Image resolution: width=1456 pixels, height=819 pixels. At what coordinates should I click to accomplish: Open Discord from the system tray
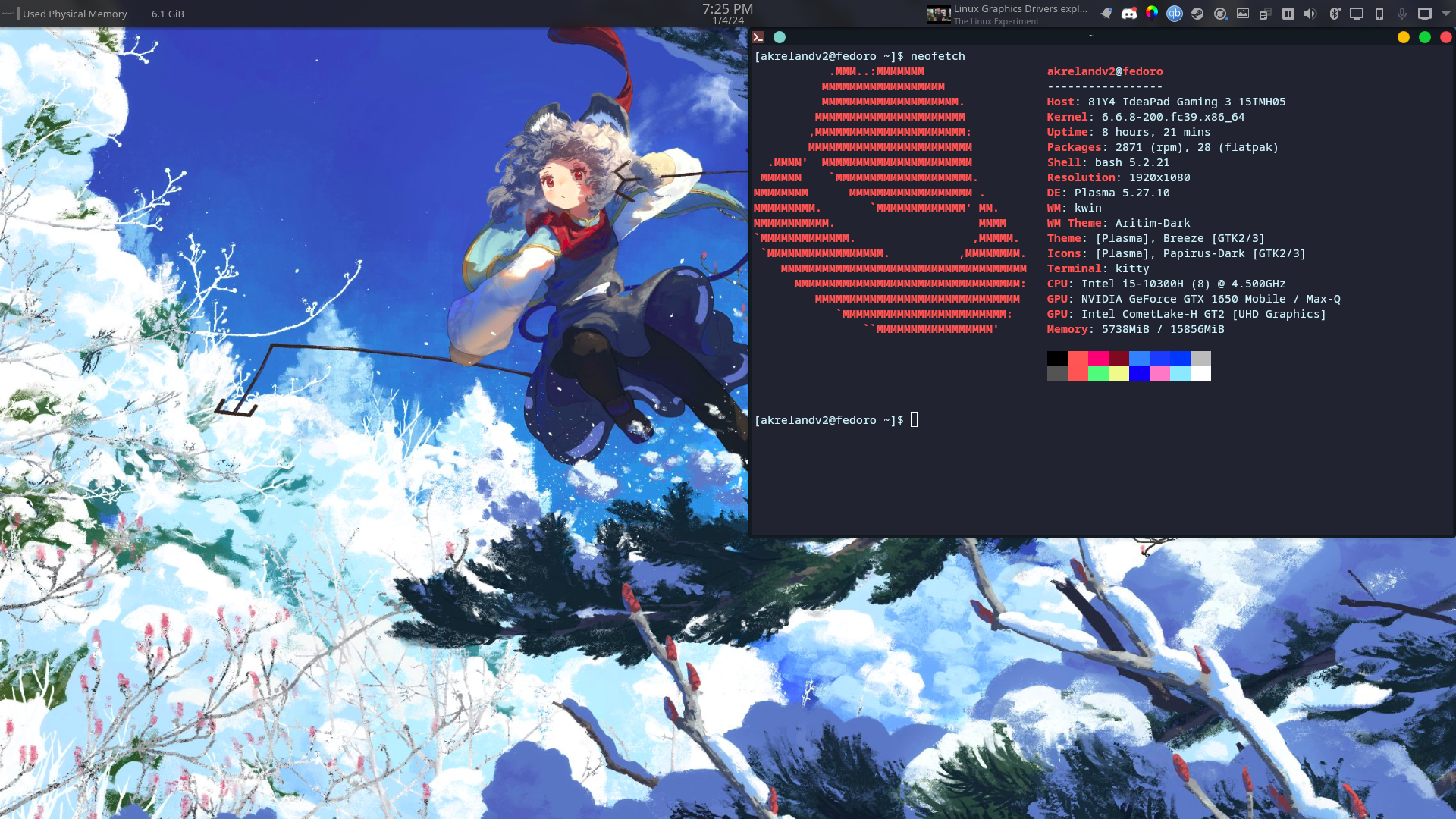(1129, 14)
